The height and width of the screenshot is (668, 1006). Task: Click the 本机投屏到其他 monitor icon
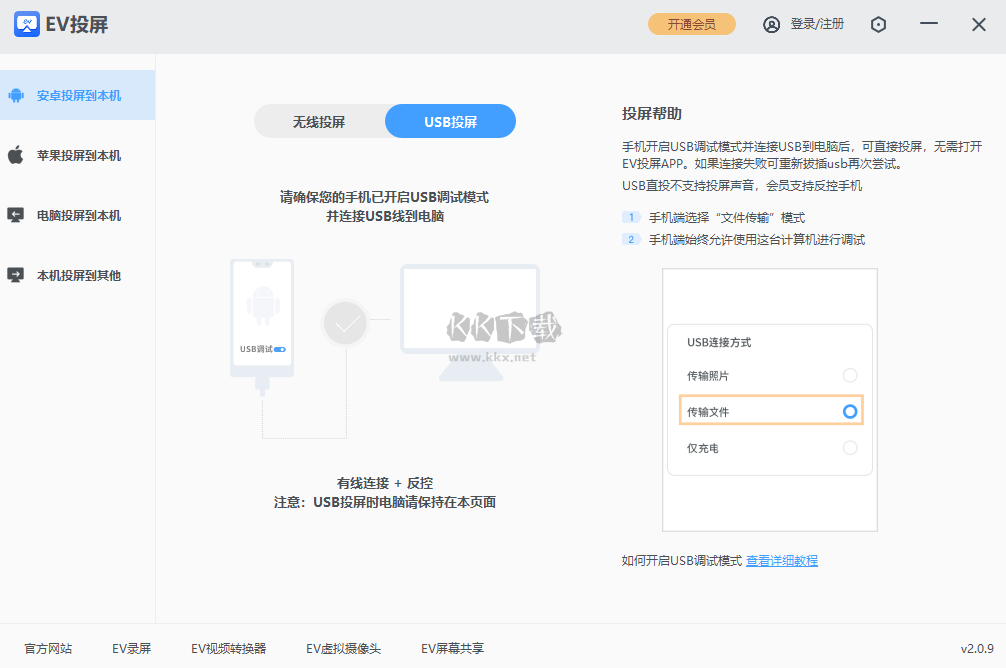[x=15, y=275]
